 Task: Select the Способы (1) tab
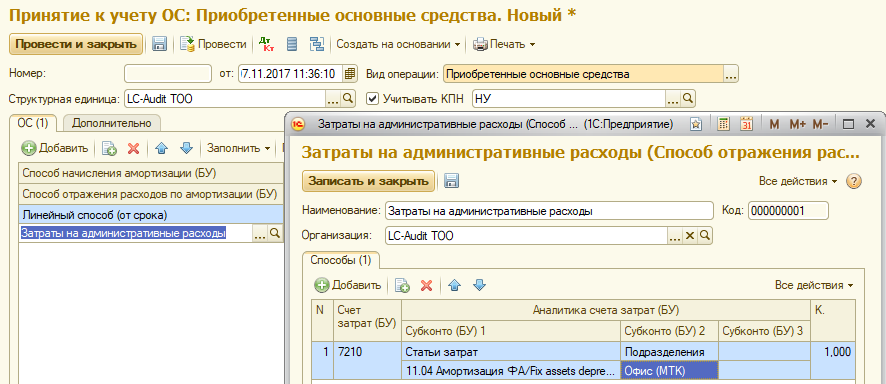(x=341, y=260)
